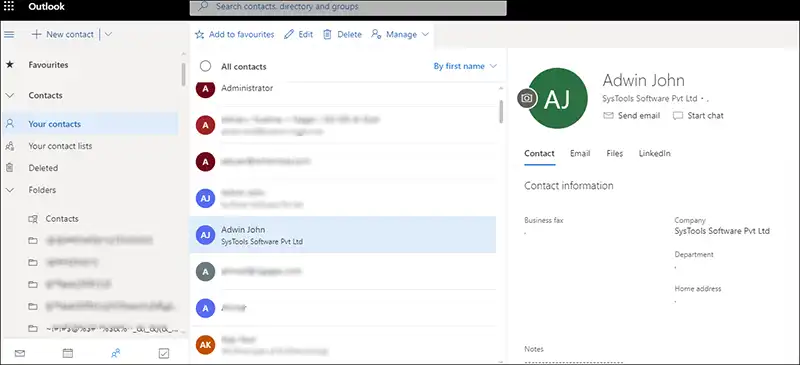The height and width of the screenshot is (365, 800).
Task: Open the Contact tab
Action: (x=539, y=154)
